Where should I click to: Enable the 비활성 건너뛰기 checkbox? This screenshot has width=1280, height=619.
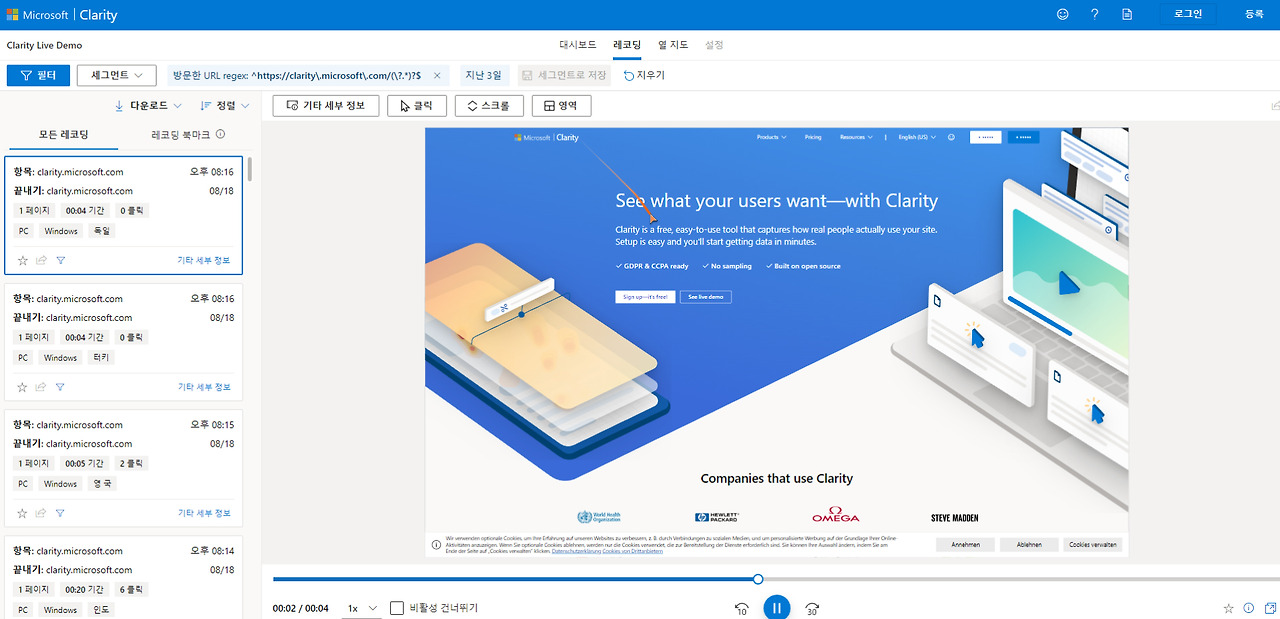point(397,608)
